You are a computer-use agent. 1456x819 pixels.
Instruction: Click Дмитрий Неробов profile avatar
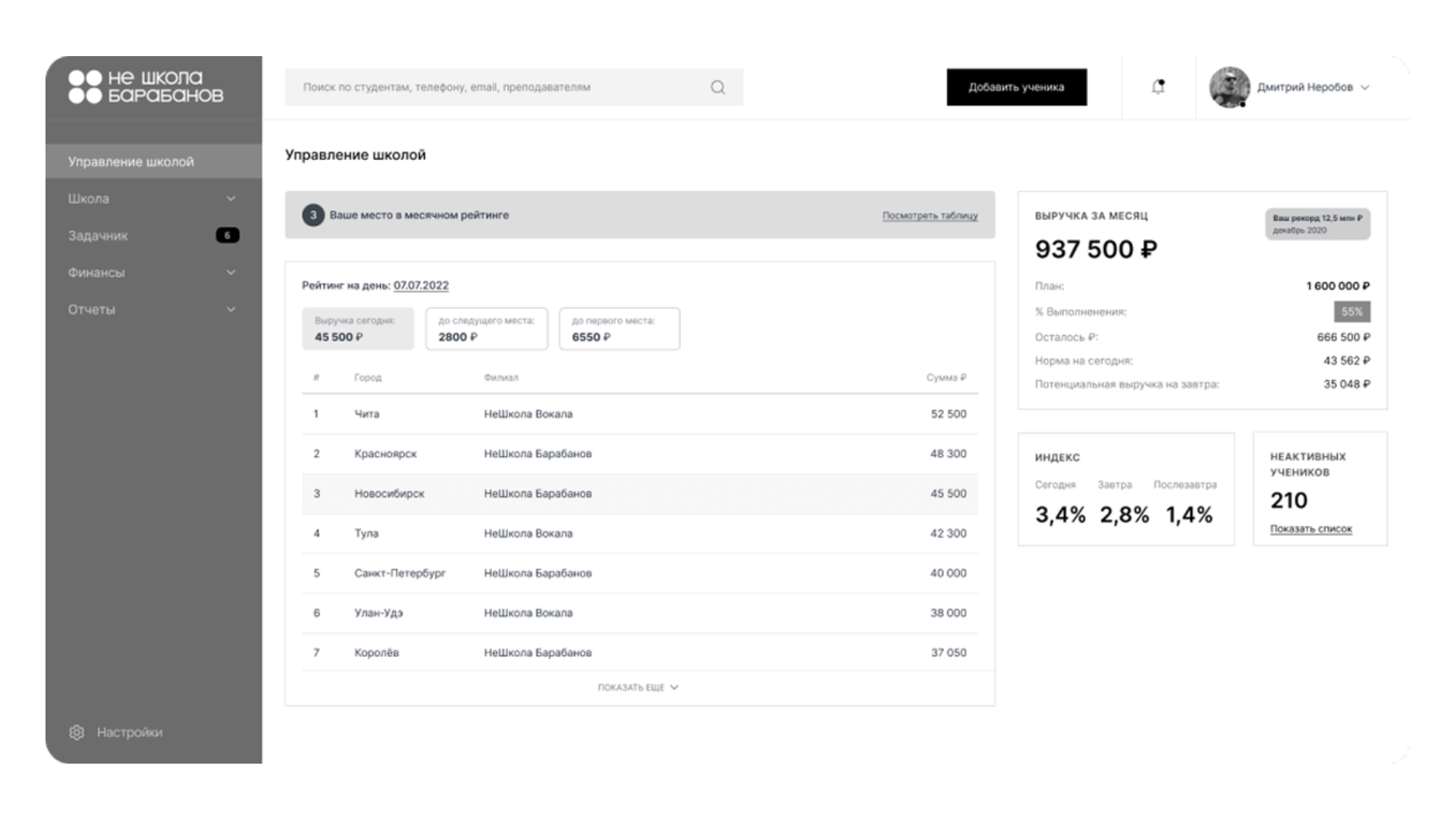point(1228,87)
